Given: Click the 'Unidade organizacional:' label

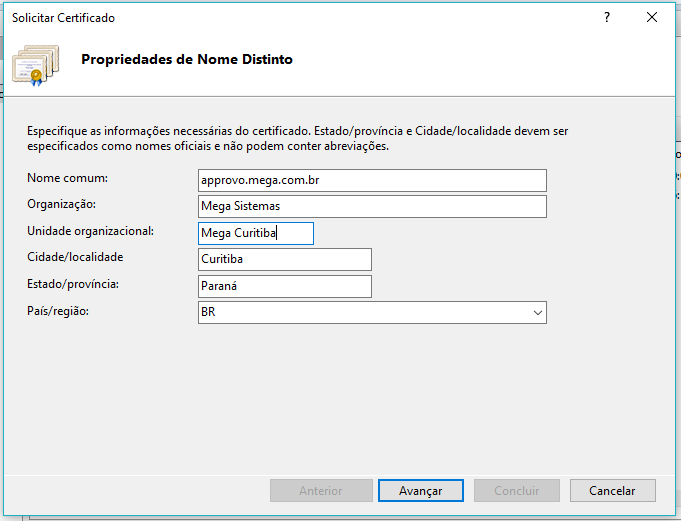Looking at the screenshot, I should pyautogui.click(x=91, y=231).
